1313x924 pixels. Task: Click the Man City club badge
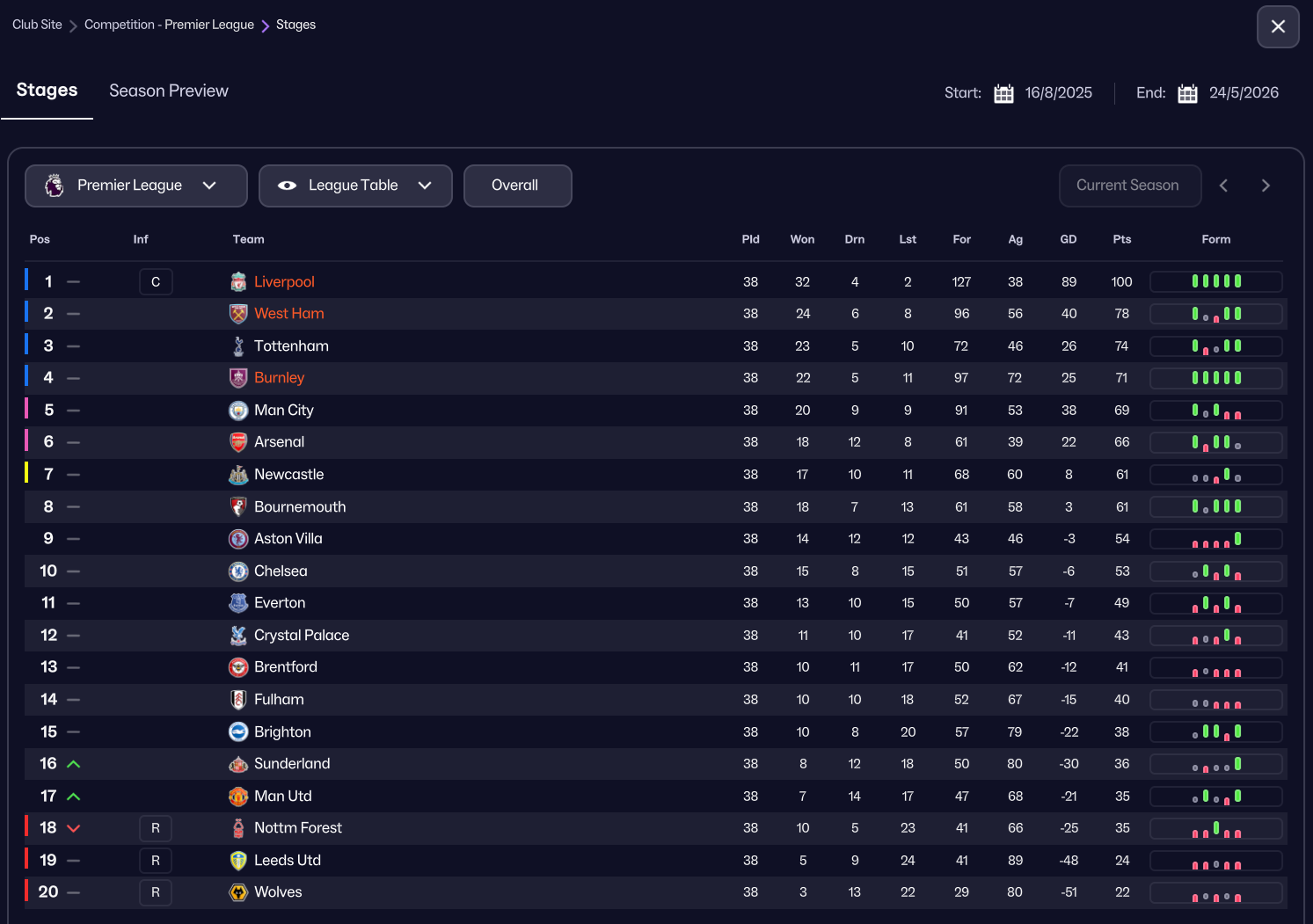[238, 411]
